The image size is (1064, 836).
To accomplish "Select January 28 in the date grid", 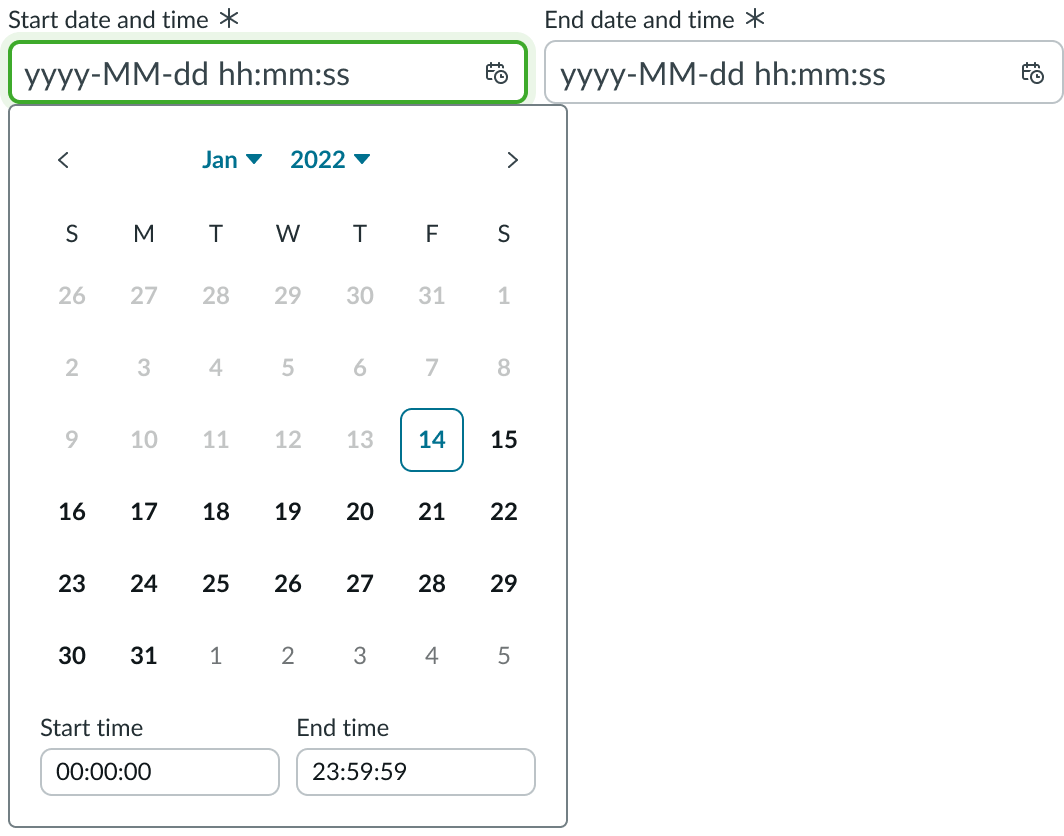I will coord(431,583).
